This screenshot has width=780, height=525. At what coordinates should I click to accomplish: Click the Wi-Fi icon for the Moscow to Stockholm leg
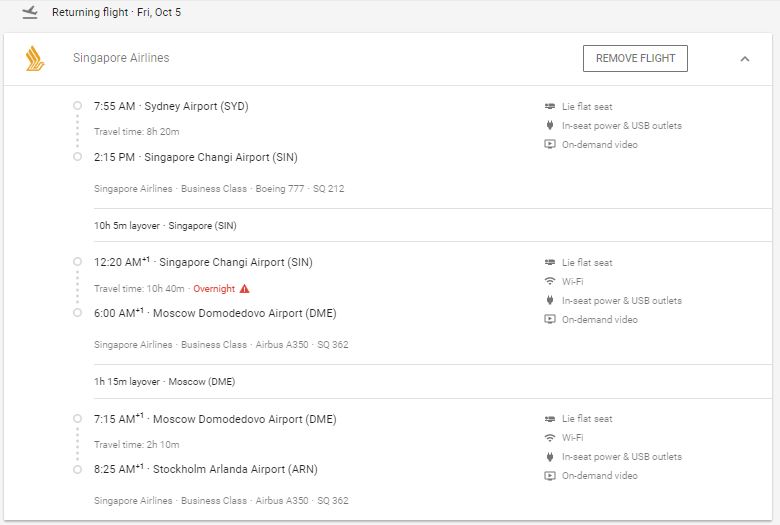click(550, 438)
